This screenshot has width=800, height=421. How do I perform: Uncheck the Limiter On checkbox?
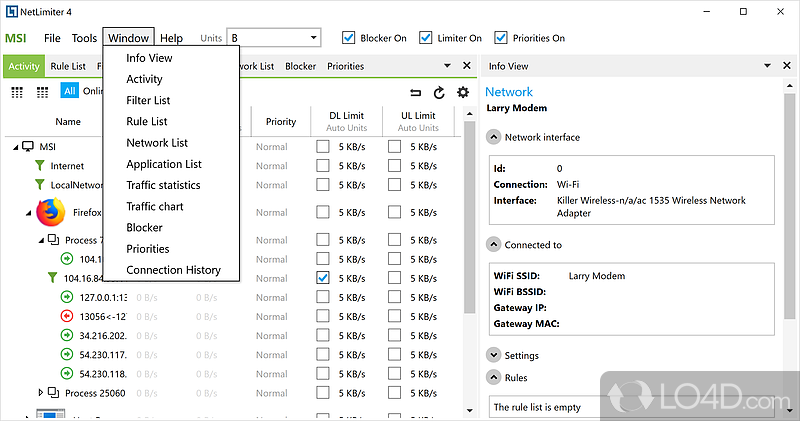[x=426, y=38]
